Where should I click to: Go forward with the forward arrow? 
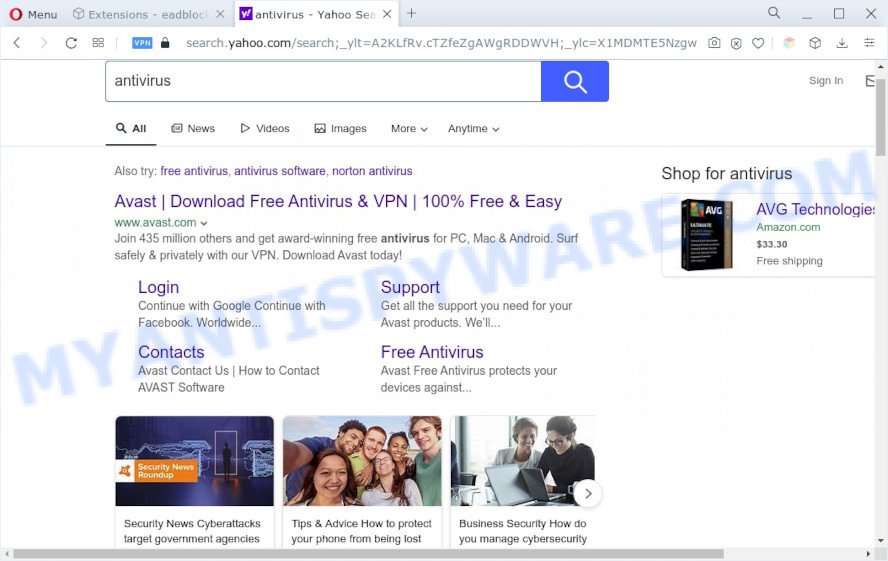tap(44, 42)
